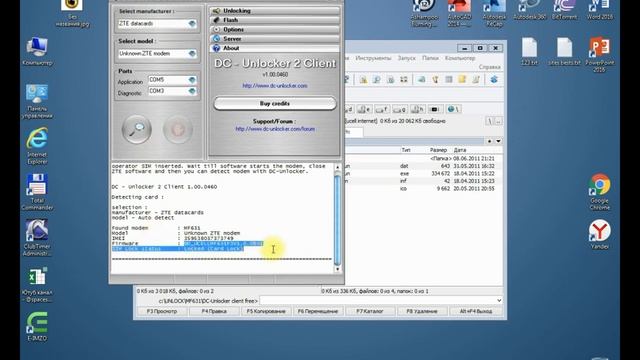Screen dimensions: 640x360
Task: Click the log scrollbar thumb
Action: [x=337, y=219]
